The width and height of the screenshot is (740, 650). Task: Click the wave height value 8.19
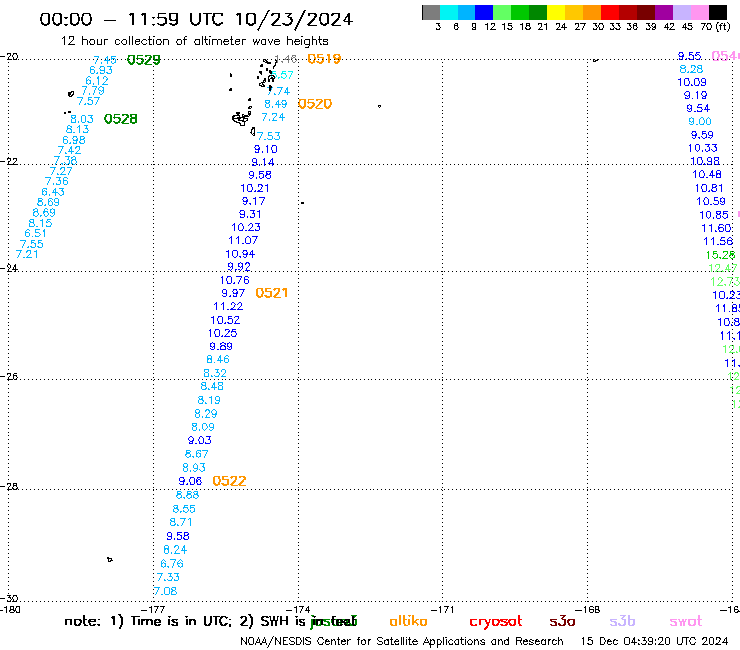click(209, 400)
